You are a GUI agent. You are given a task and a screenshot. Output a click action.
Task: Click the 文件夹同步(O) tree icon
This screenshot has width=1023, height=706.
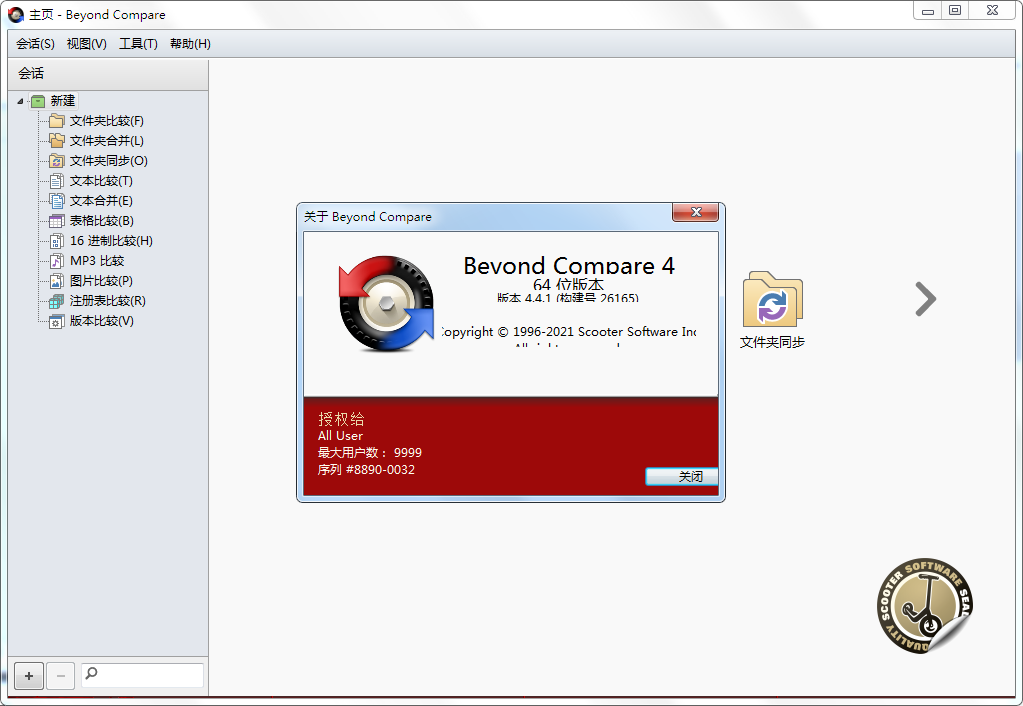57,161
